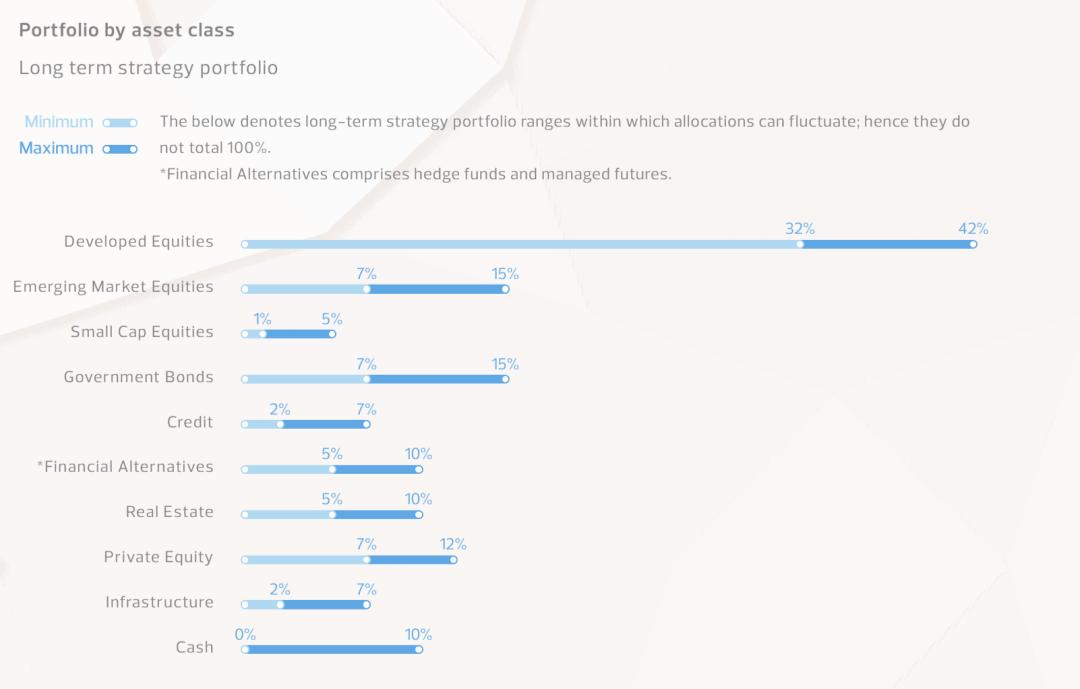
Task: Click the Infrastructure 7% maximum endpoint
Action: (367, 604)
